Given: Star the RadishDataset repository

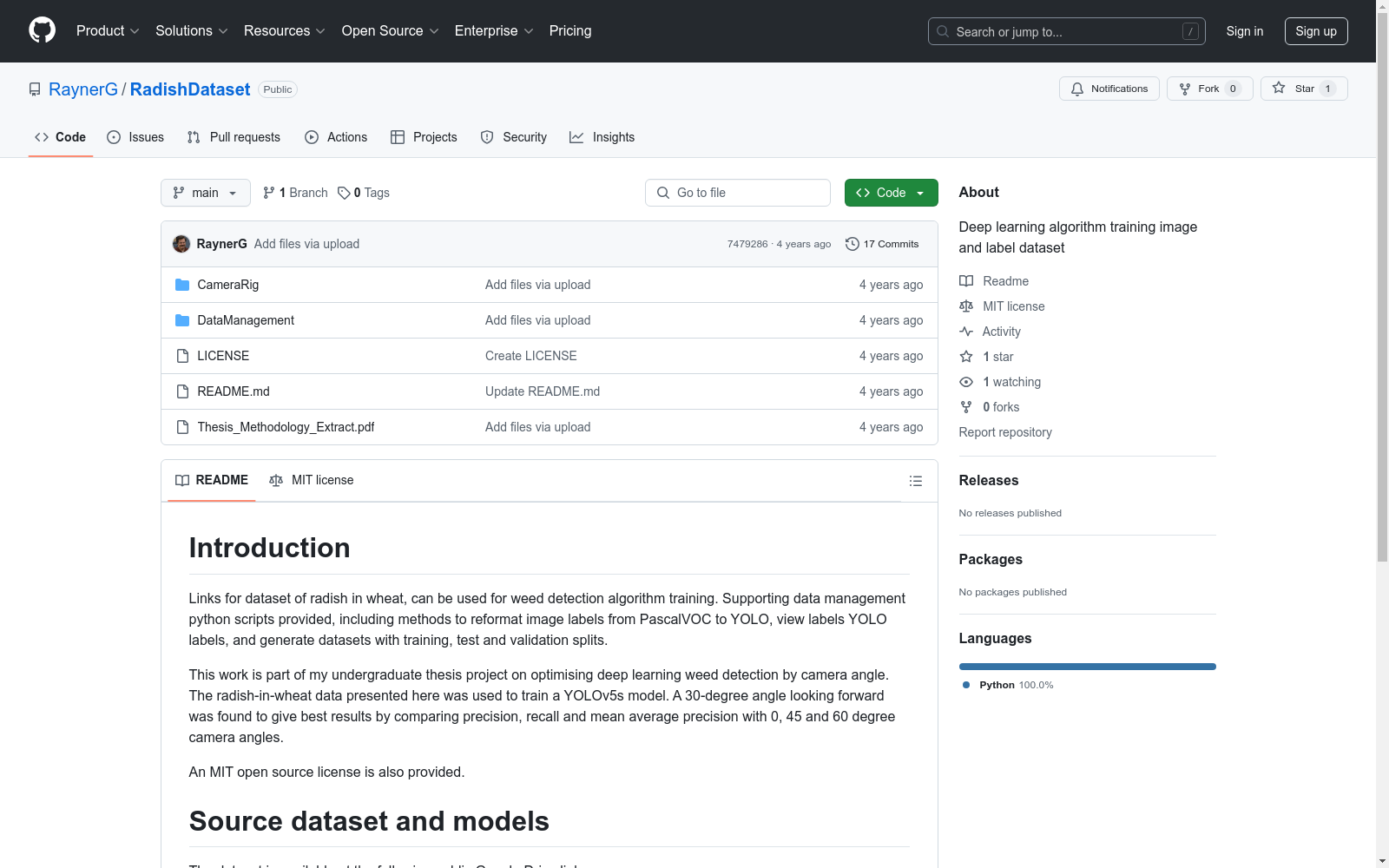Looking at the screenshot, I should pos(1303,89).
